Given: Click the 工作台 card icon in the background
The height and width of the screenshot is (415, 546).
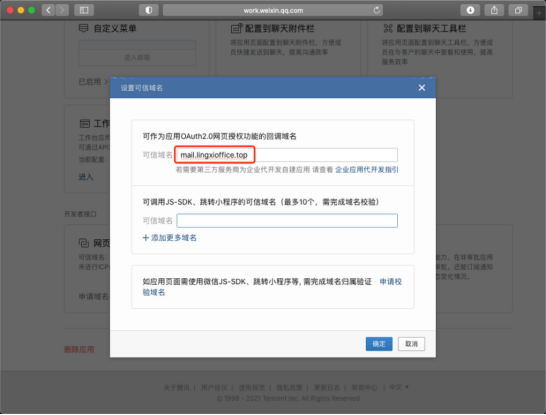Looking at the screenshot, I should coord(85,124).
